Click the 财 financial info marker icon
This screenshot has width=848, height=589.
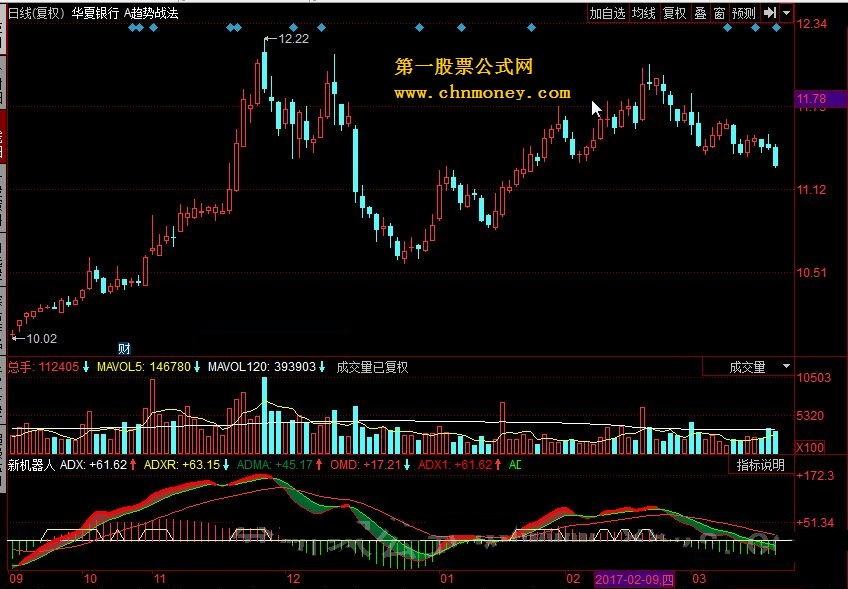(x=124, y=348)
